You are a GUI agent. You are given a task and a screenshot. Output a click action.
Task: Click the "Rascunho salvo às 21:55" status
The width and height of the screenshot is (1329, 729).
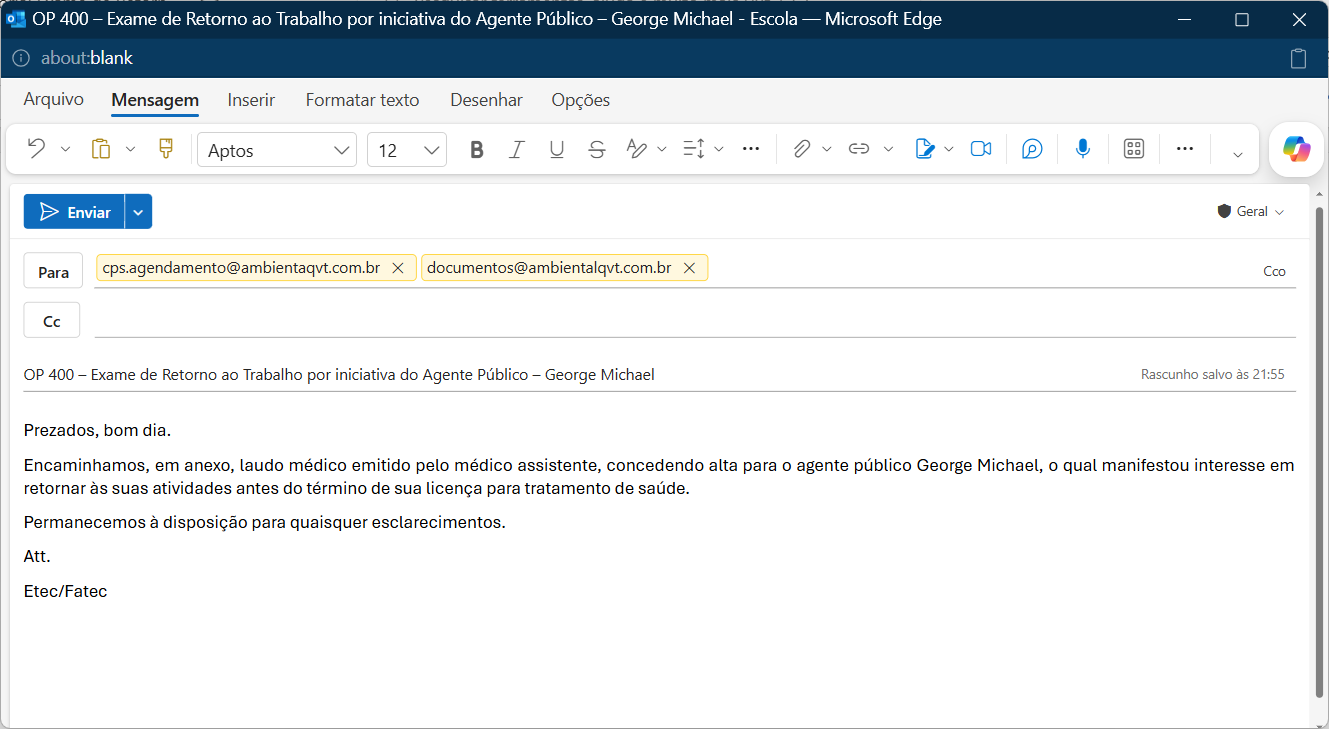pos(1213,375)
